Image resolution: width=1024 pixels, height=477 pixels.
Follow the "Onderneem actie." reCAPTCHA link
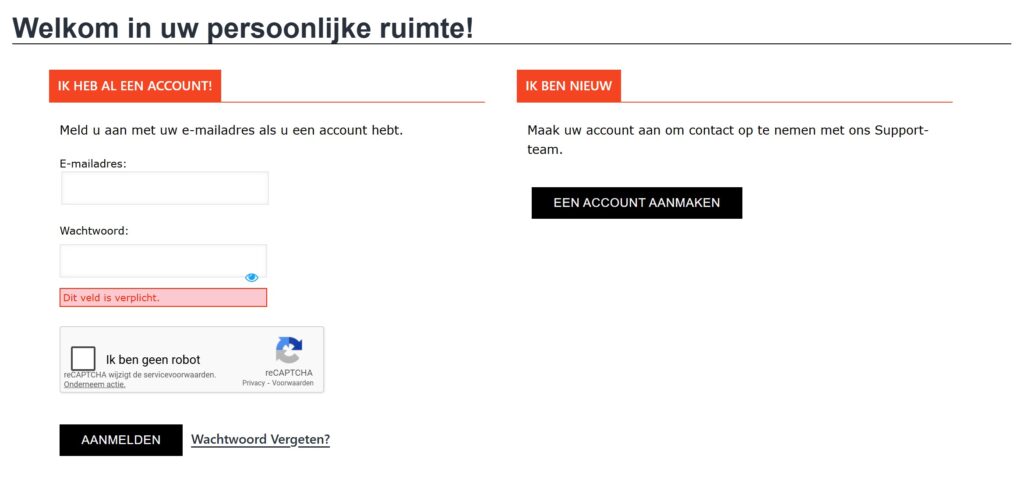point(95,384)
